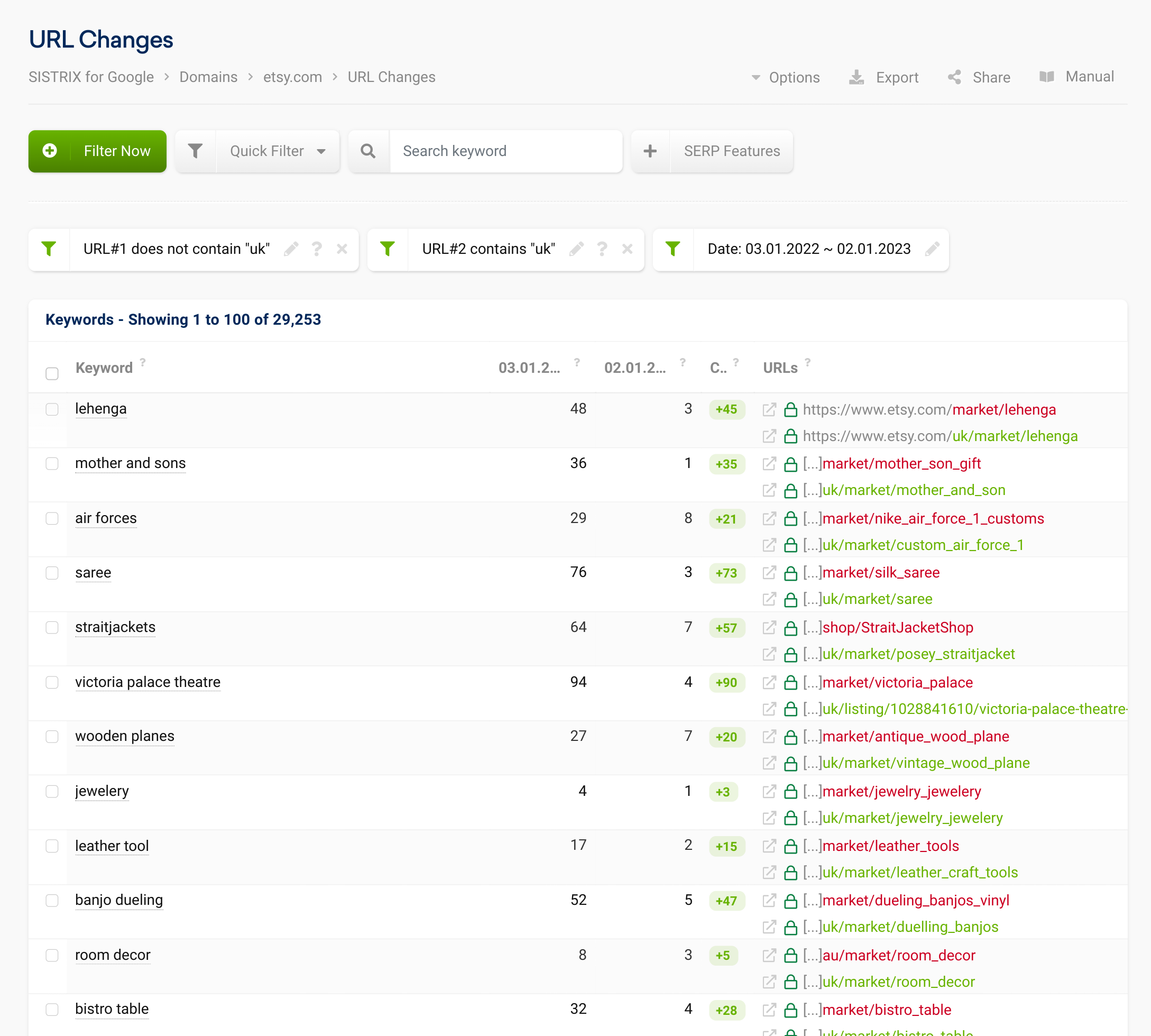Toggle the select-all checkbox in table header
The width and height of the screenshot is (1151, 1036).
[x=52, y=373]
